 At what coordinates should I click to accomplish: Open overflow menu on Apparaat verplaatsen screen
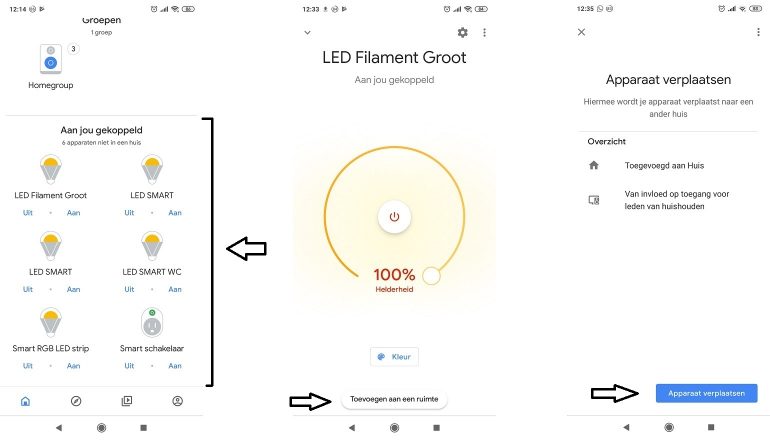coord(757,32)
